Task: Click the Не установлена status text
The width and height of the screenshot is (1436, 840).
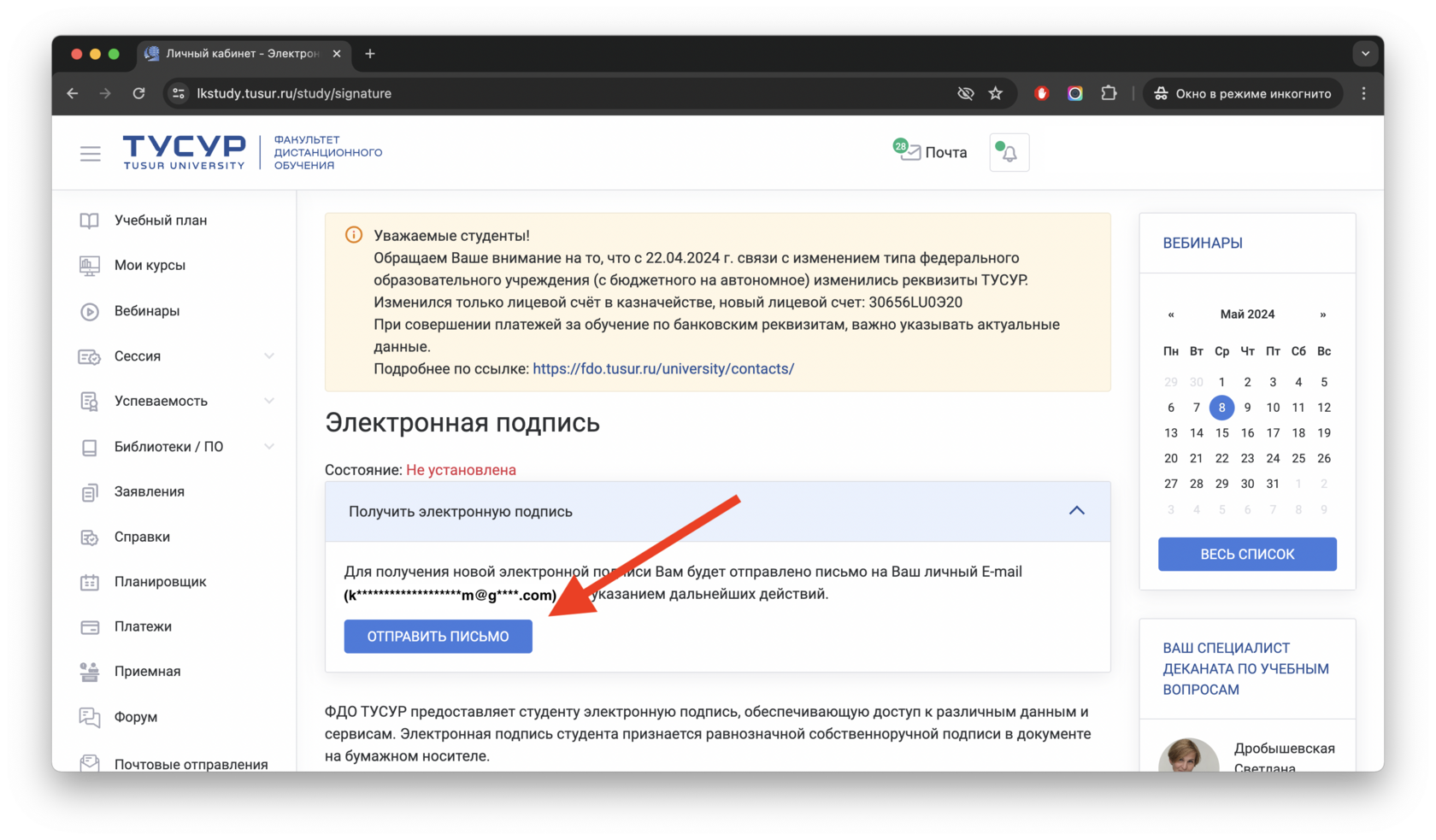Action: tap(461, 470)
